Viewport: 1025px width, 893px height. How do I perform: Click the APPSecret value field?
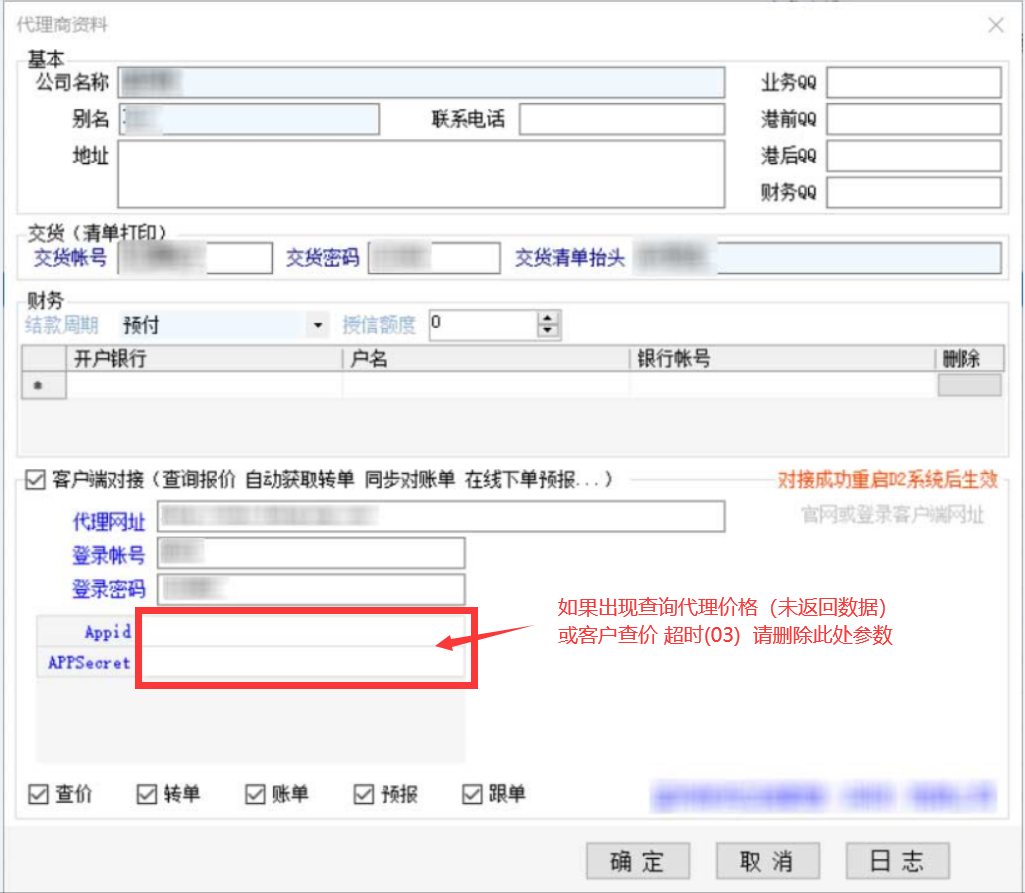[300, 662]
